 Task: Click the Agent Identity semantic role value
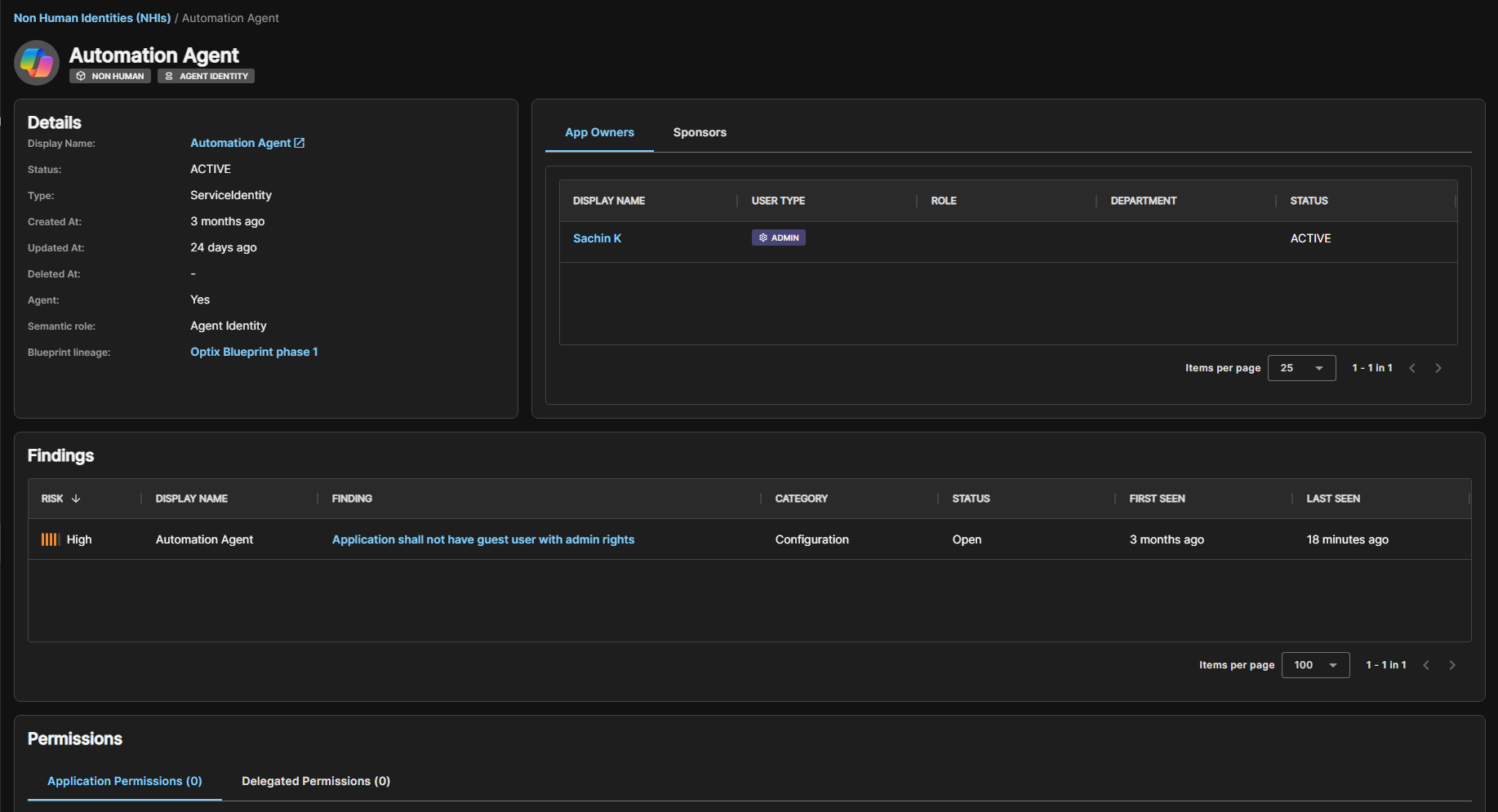[229, 326]
